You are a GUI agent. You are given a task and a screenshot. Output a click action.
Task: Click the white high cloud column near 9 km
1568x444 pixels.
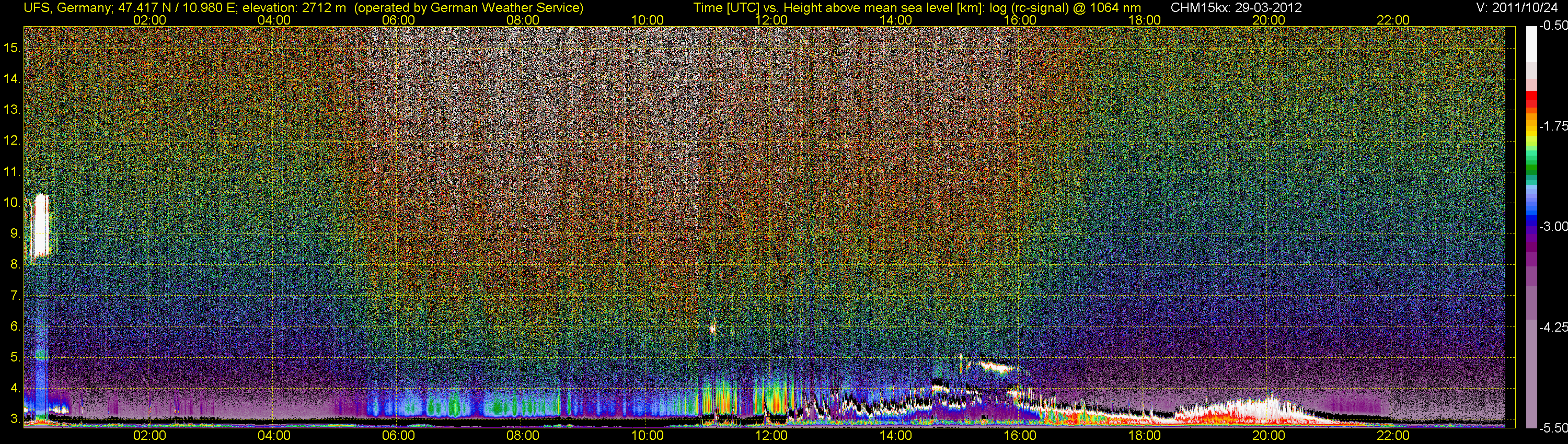point(41,226)
